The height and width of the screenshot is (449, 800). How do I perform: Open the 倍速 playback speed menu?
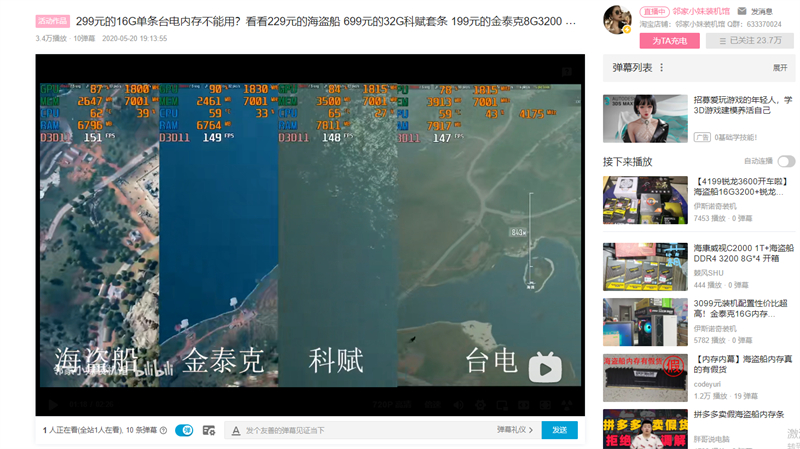coord(432,405)
